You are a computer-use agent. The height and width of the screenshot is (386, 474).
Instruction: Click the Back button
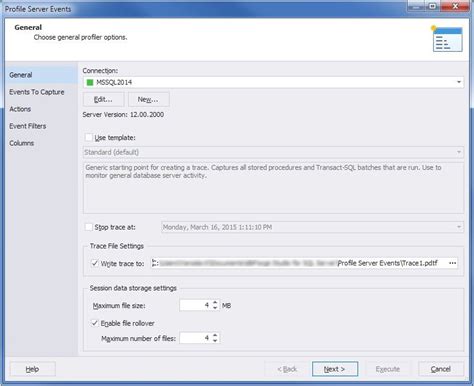[x=287, y=369]
